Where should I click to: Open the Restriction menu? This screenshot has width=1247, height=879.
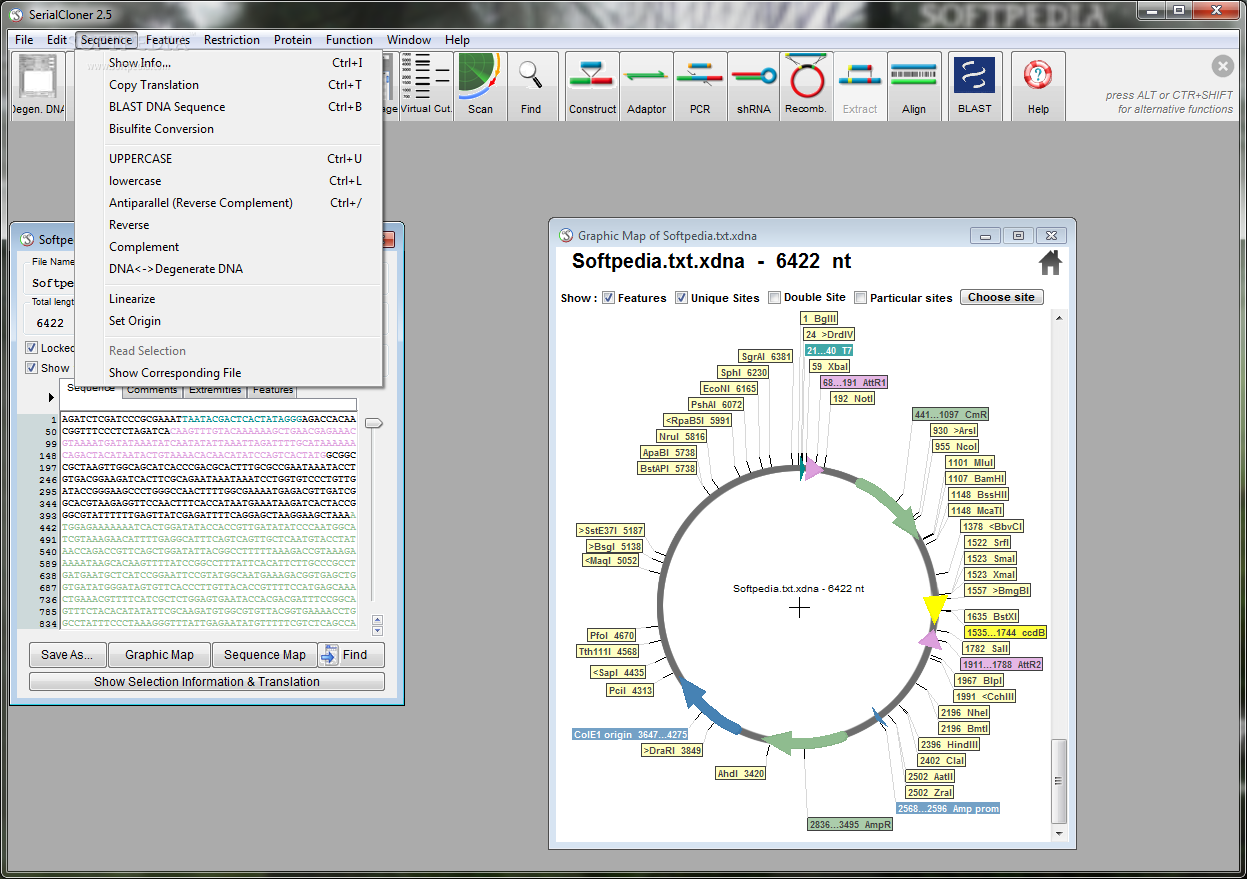point(232,40)
